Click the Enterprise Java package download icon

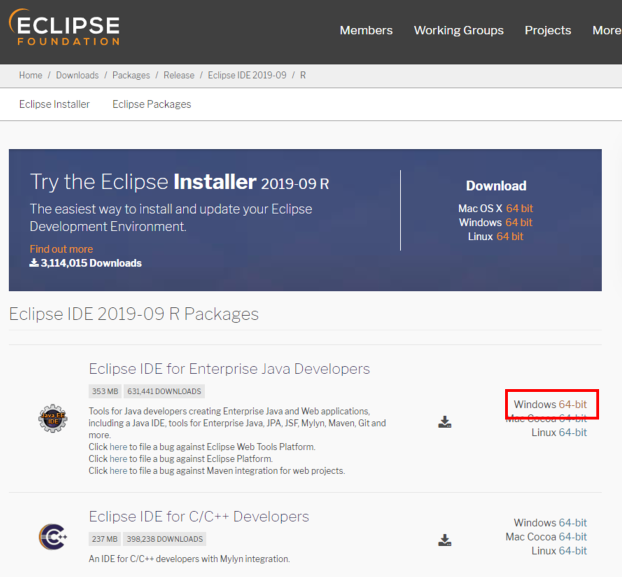[x=445, y=422]
